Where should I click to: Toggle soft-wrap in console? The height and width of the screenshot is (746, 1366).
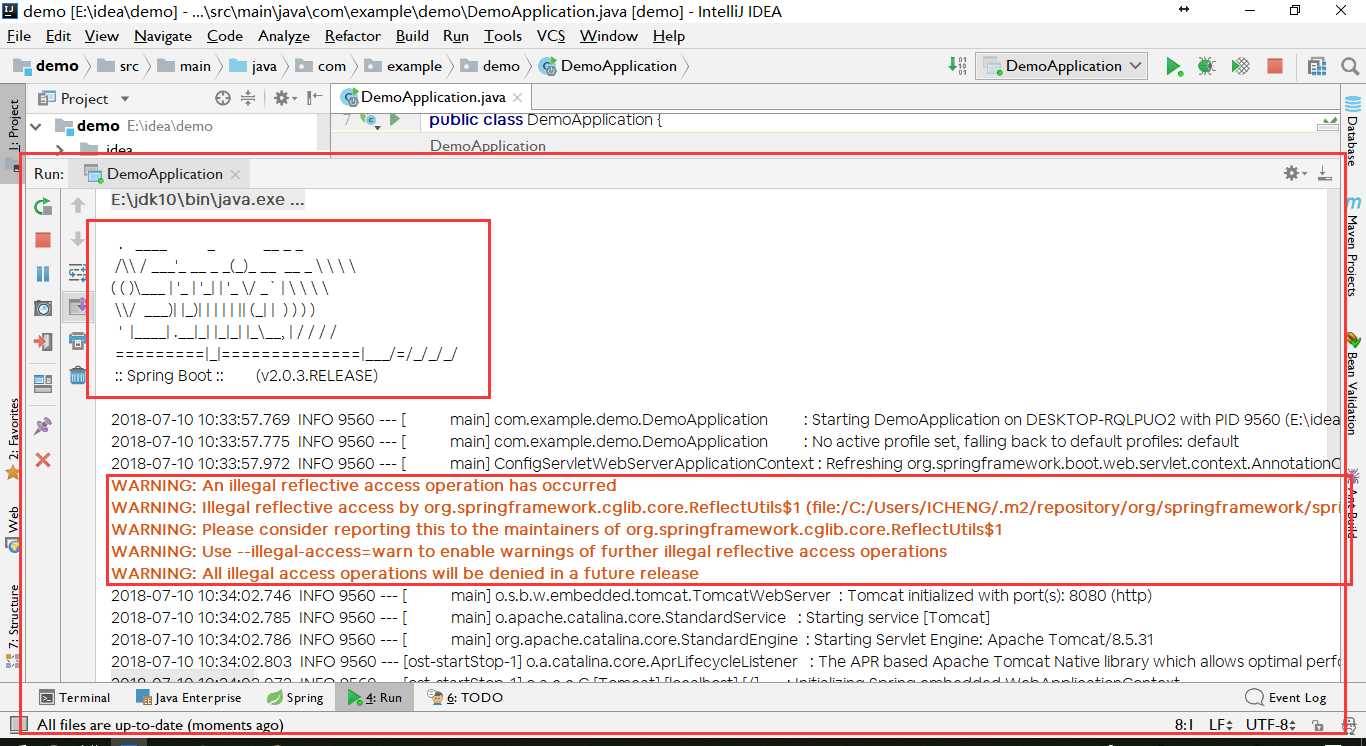(77, 273)
